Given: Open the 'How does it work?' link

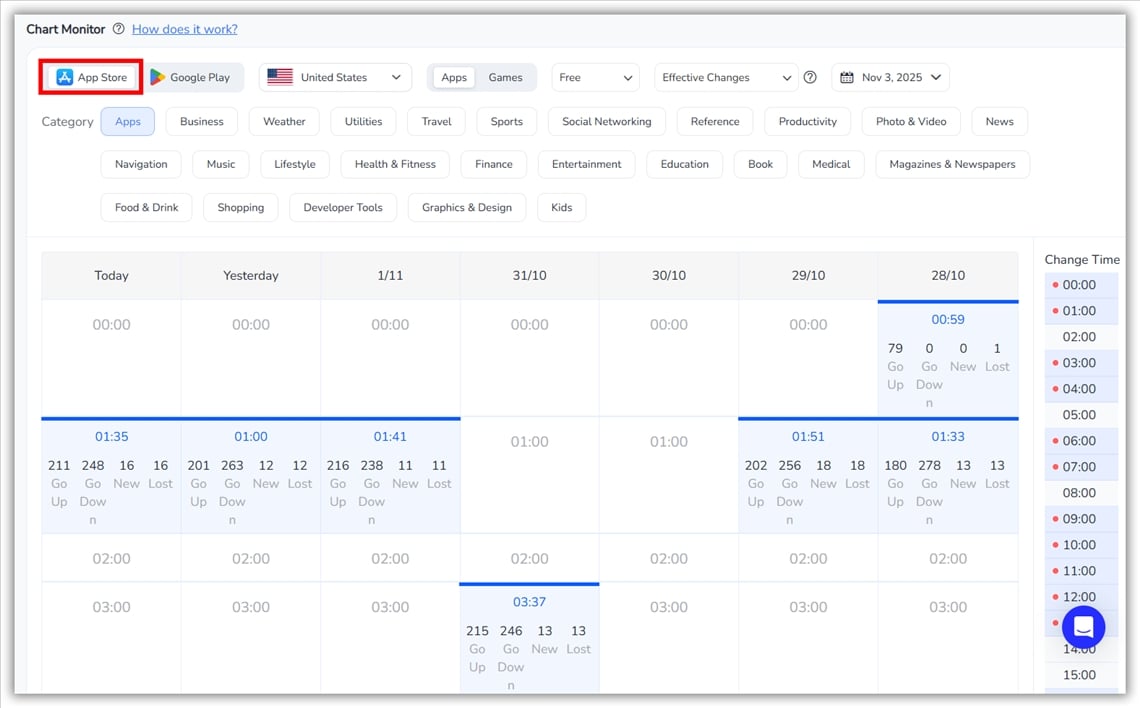Looking at the screenshot, I should 185,29.
